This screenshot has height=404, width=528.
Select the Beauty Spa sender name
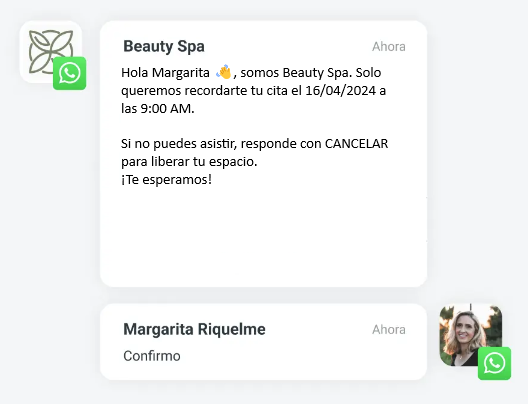[164, 46]
